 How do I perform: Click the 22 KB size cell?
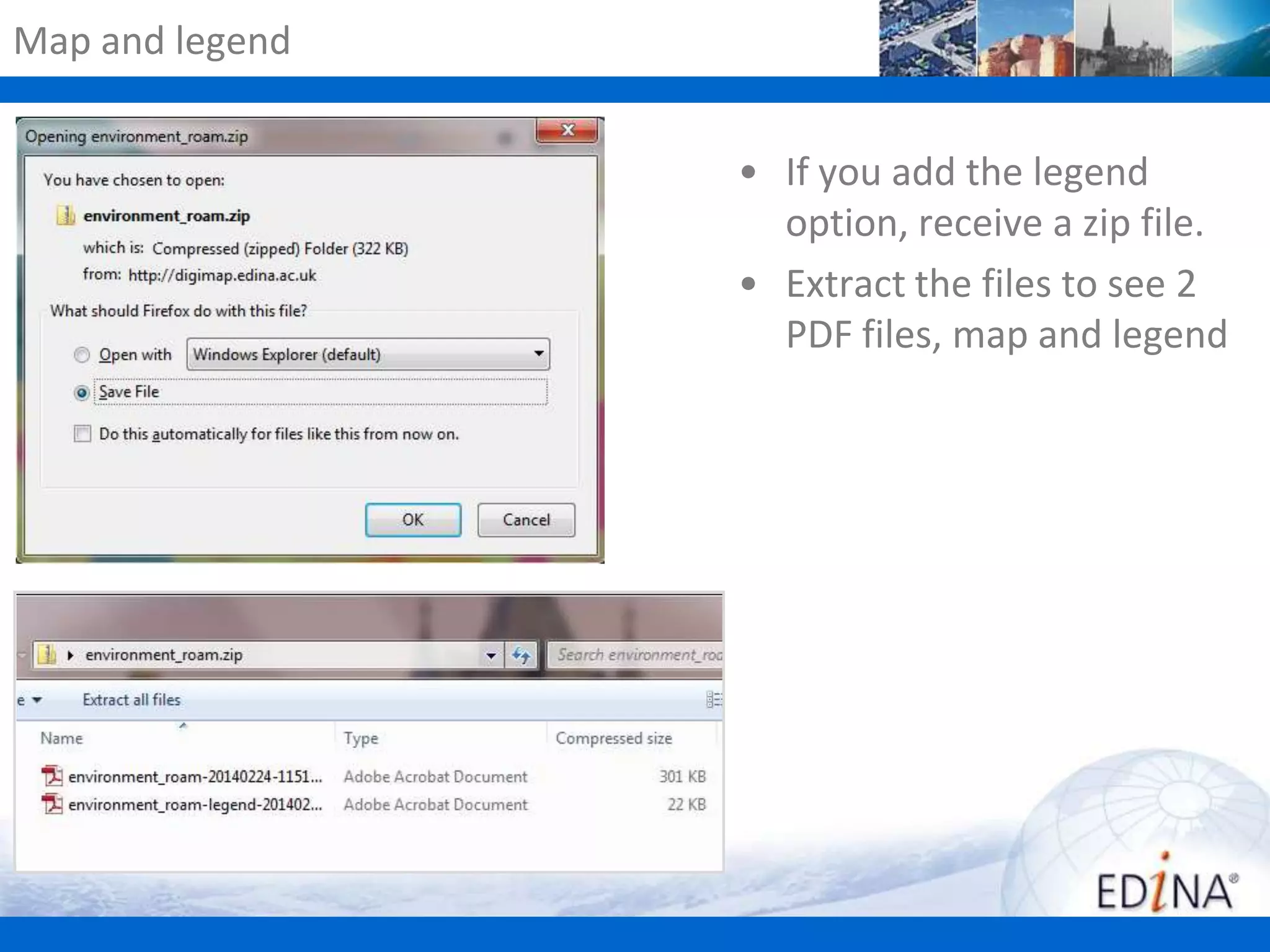click(686, 804)
